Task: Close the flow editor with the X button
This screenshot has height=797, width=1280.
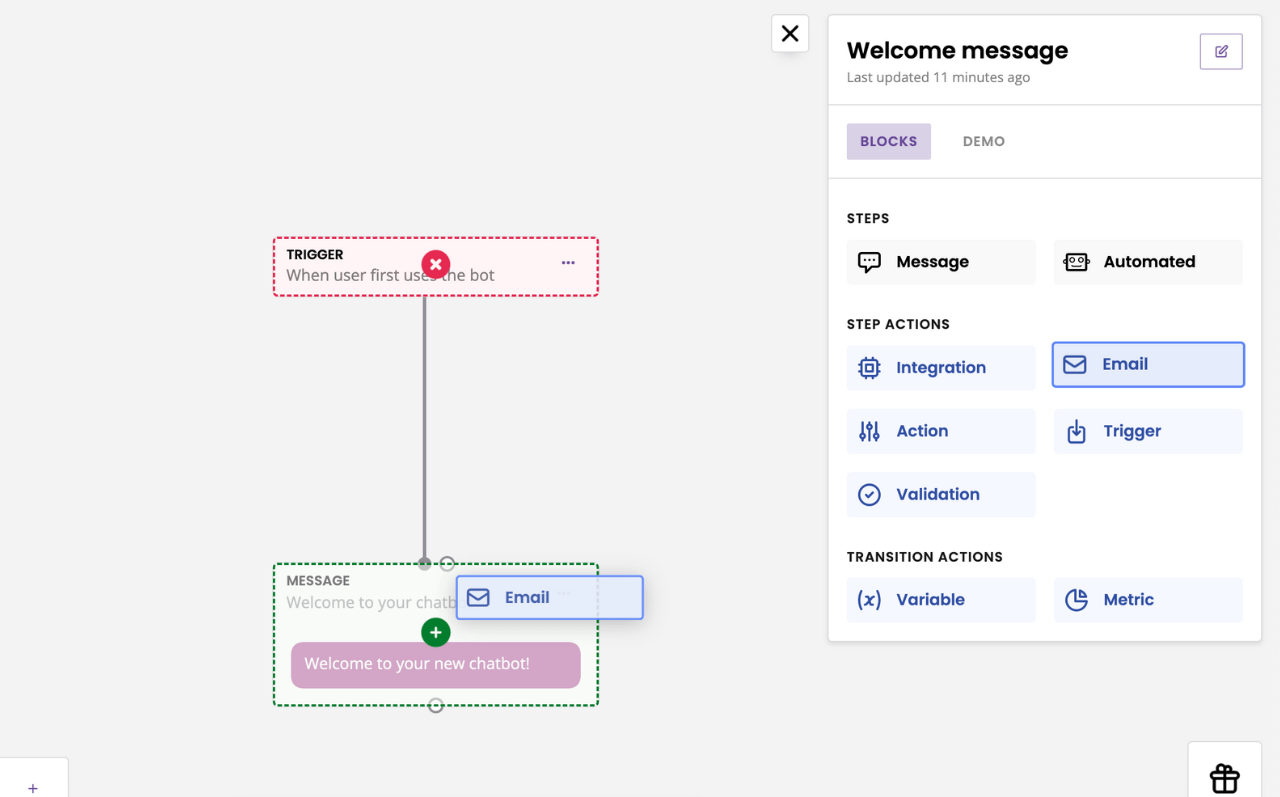Action: [x=789, y=33]
